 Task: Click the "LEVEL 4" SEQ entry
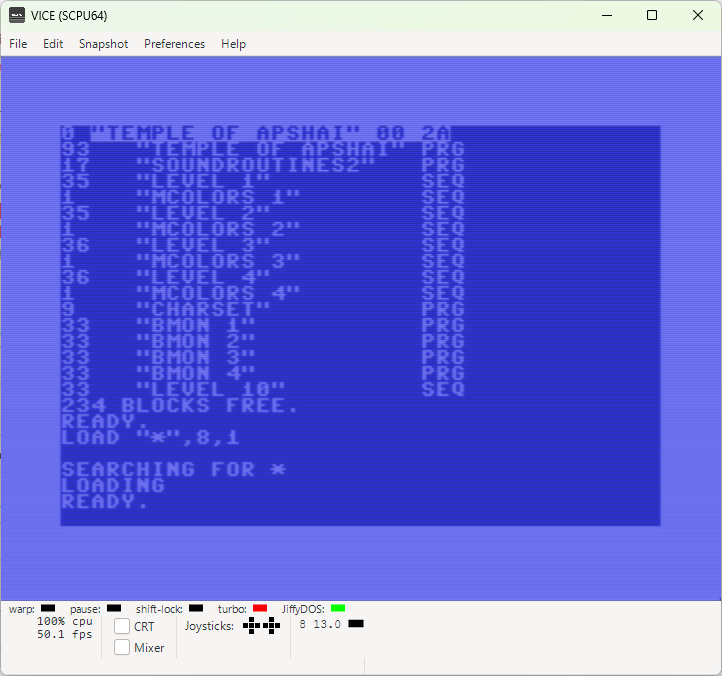pyautogui.click(x=263, y=278)
